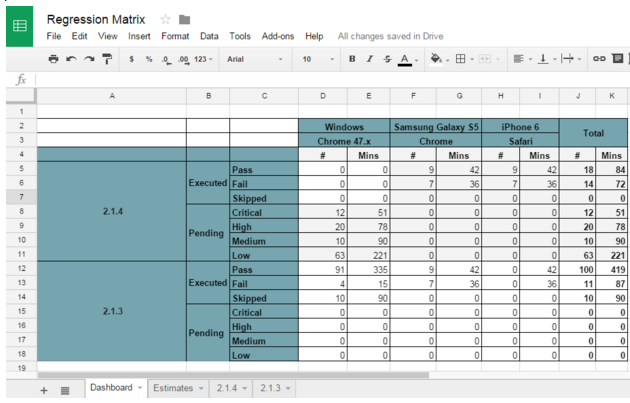Toggle Bold formatting
Viewport: 630px width, 403px height.
pos(352,59)
